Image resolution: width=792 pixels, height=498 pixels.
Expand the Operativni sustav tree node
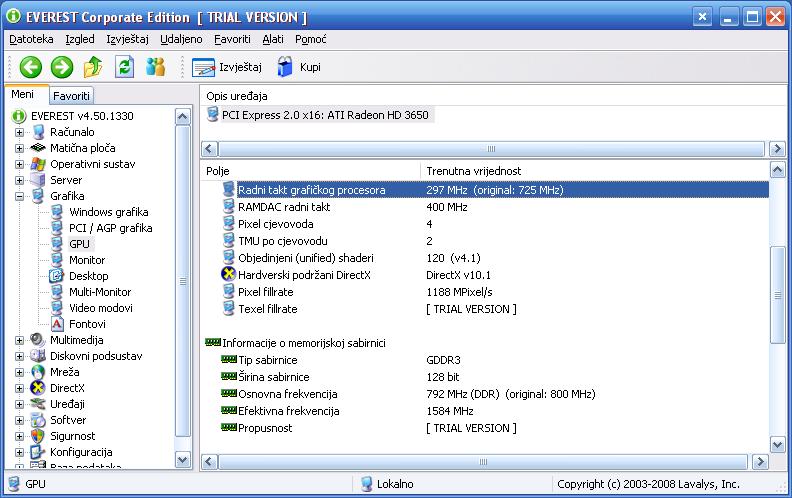pyautogui.click(x=19, y=165)
